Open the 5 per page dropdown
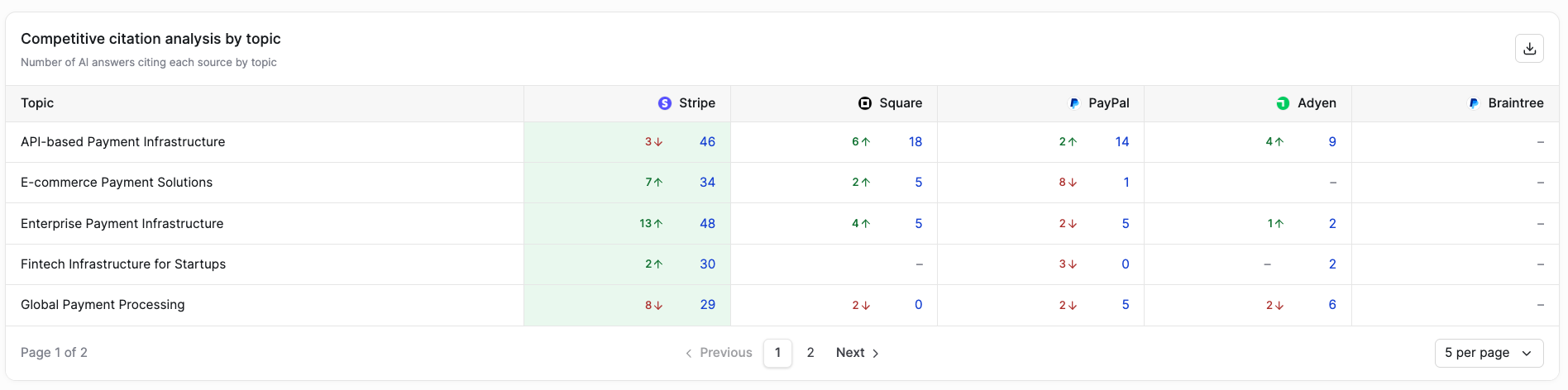The width and height of the screenshot is (1568, 390). [x=1489, y=353]
